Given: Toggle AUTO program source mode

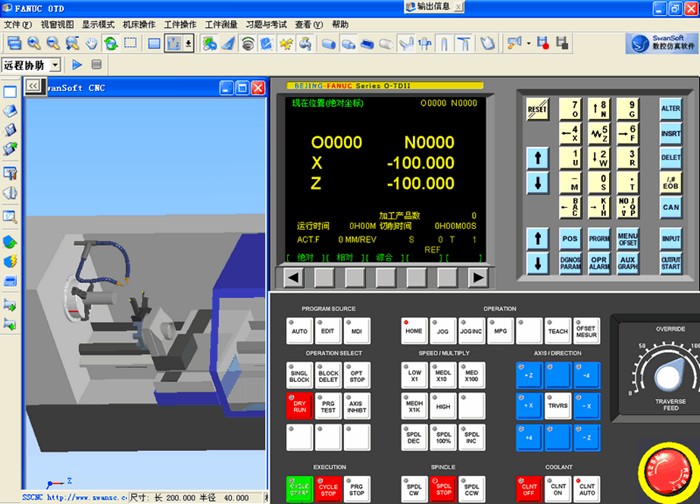Looking at the screenshot, I should 299,331.
